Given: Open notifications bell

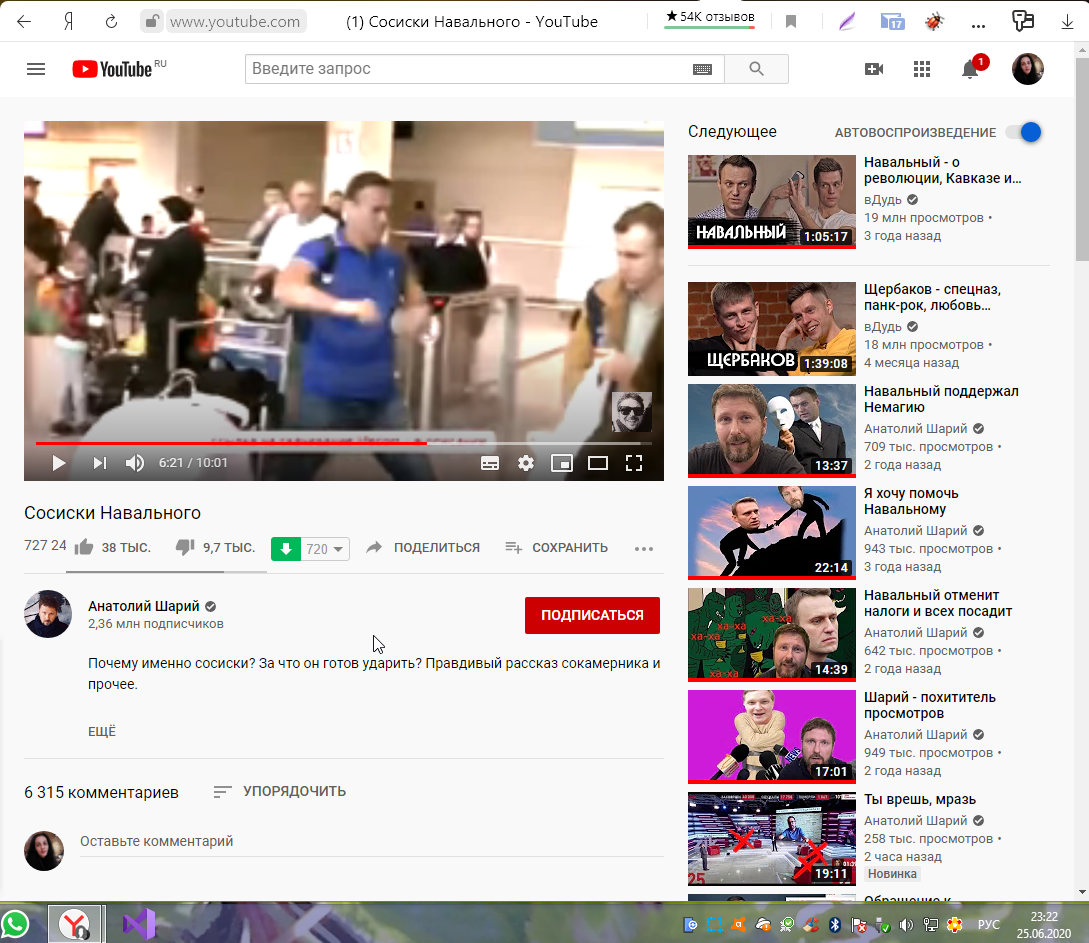Looking at the screenshot, I should point(970,69).
